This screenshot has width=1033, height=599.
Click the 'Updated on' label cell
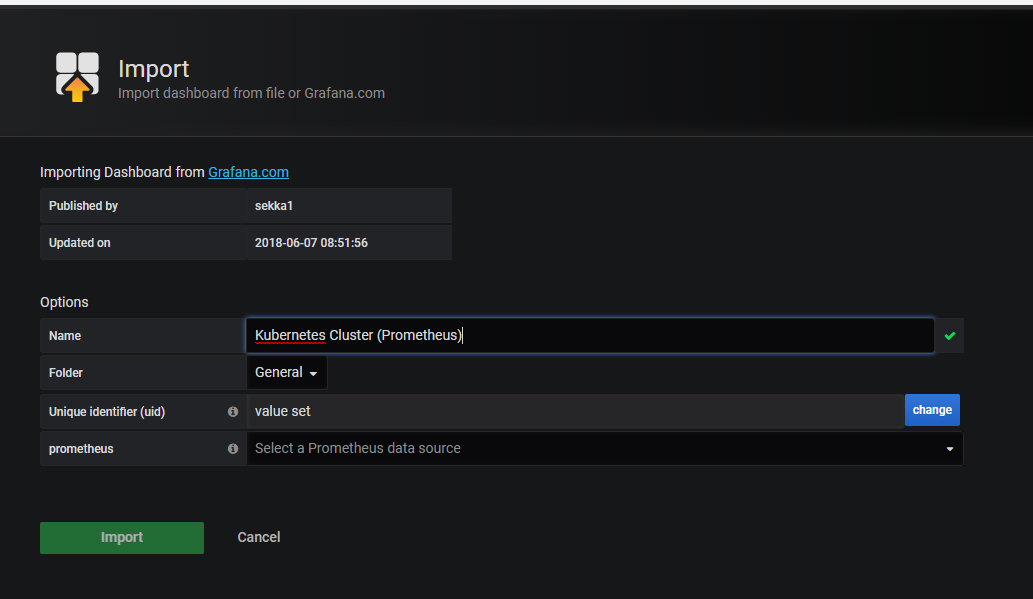[x=143, y=242]
